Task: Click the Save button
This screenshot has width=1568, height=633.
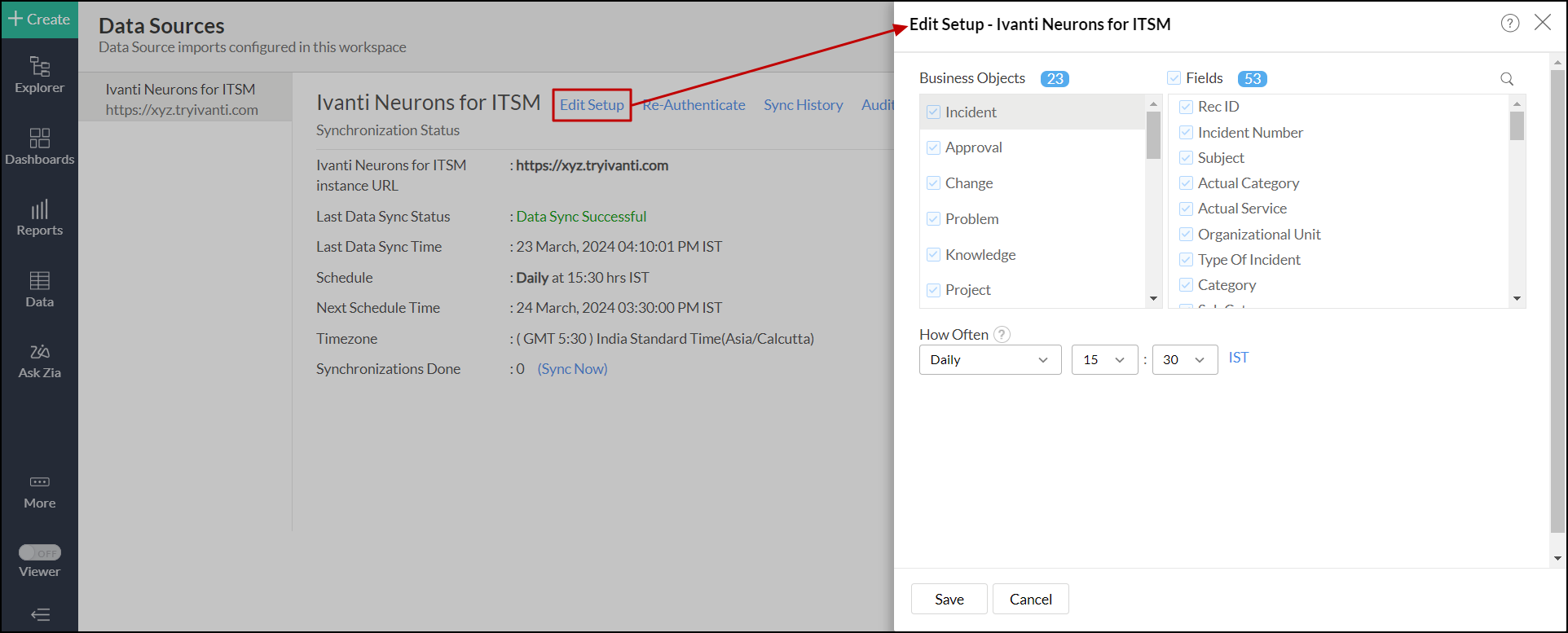Action: click(949, 599)
